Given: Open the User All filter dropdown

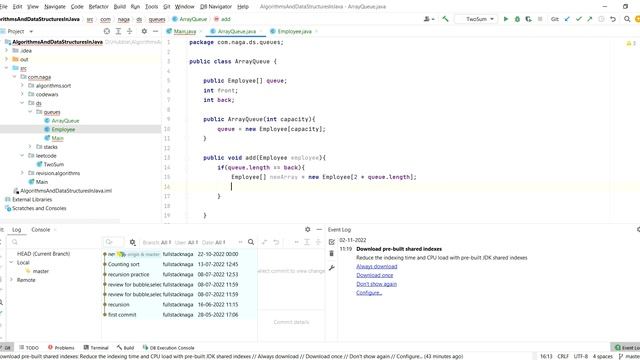Looking at the screenshot, I should coord(186,242).
